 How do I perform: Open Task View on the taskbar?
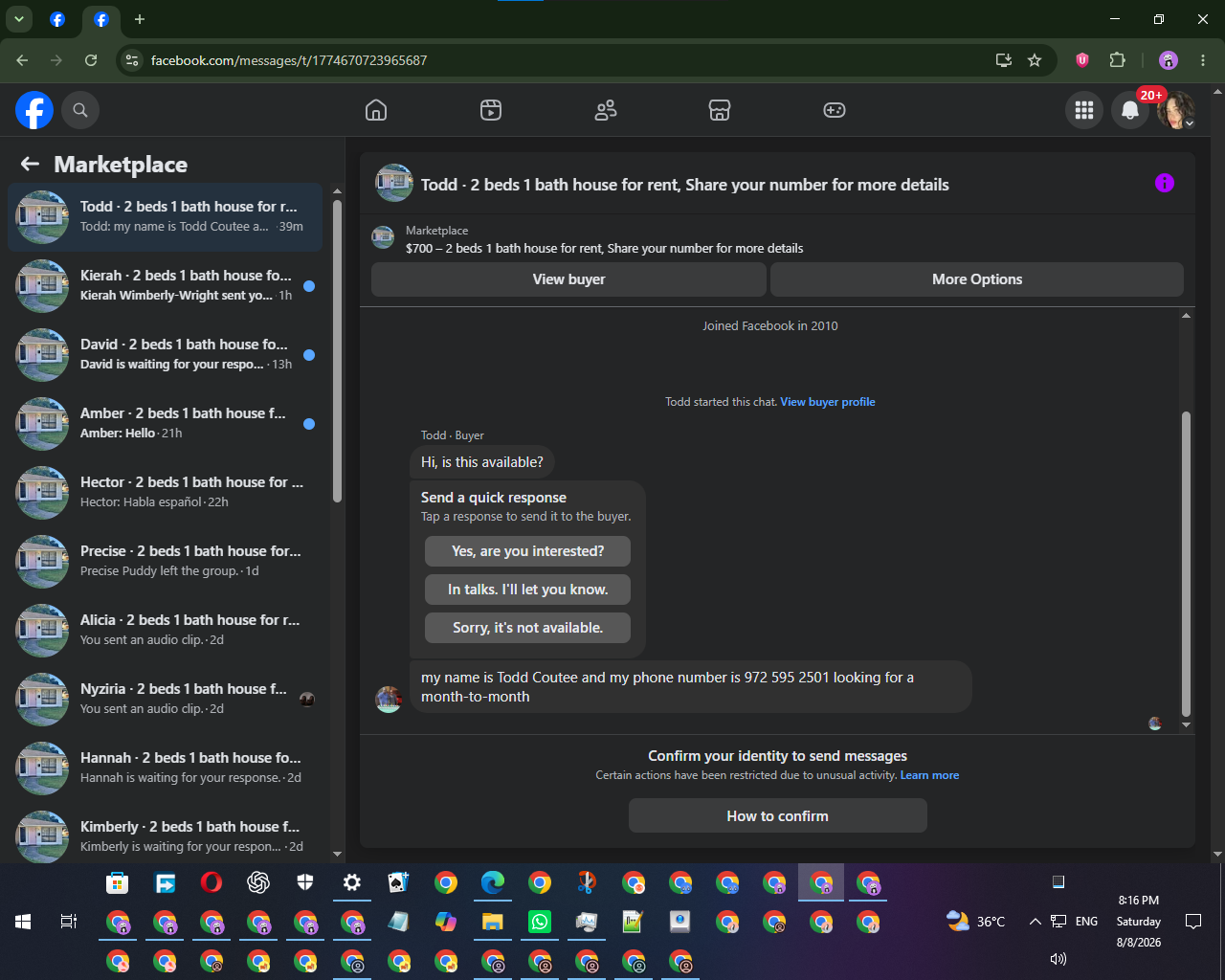pos(69,922)
